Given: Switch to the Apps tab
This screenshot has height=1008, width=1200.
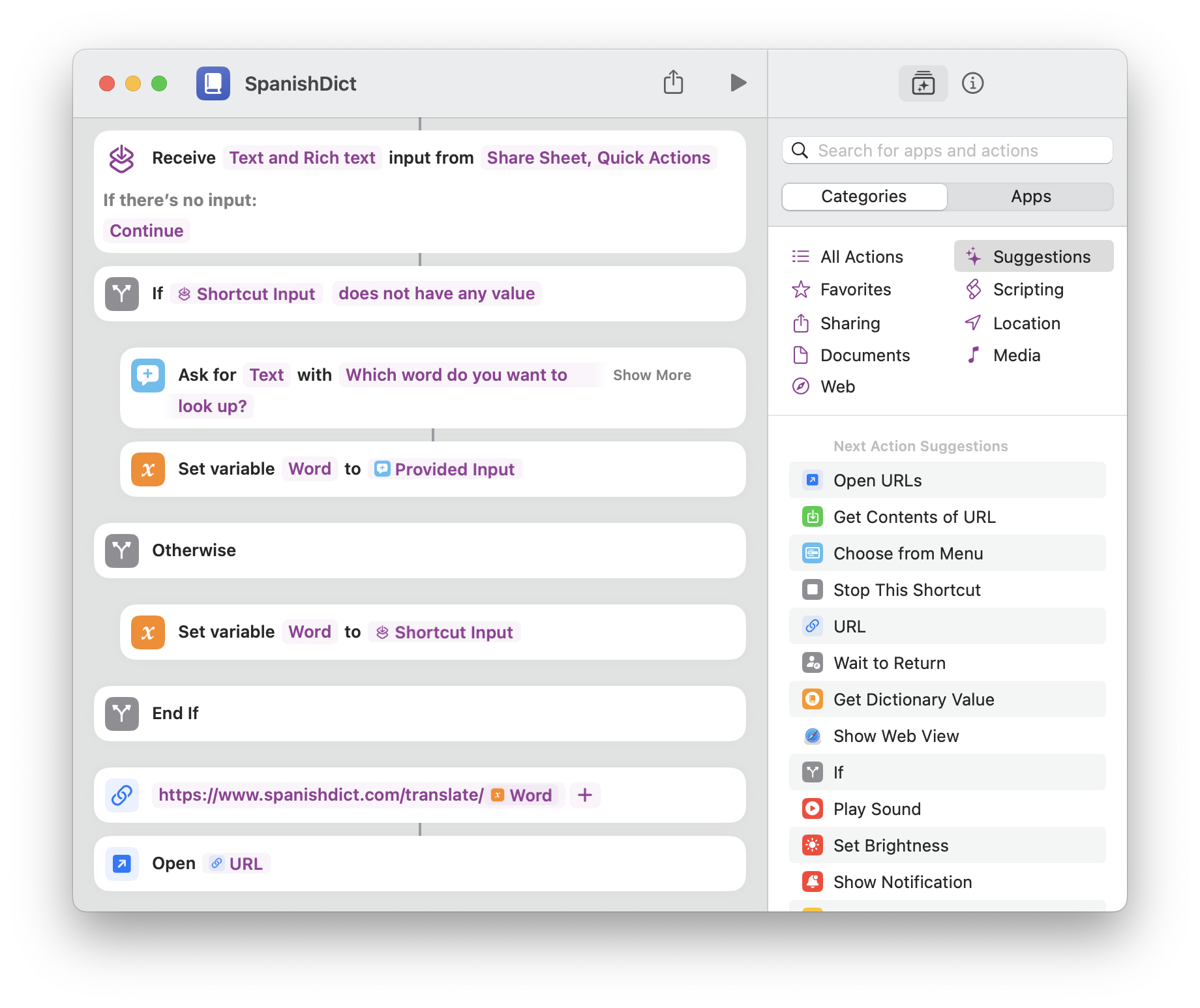Looking at the screenshot, I should coord(1030,197).
